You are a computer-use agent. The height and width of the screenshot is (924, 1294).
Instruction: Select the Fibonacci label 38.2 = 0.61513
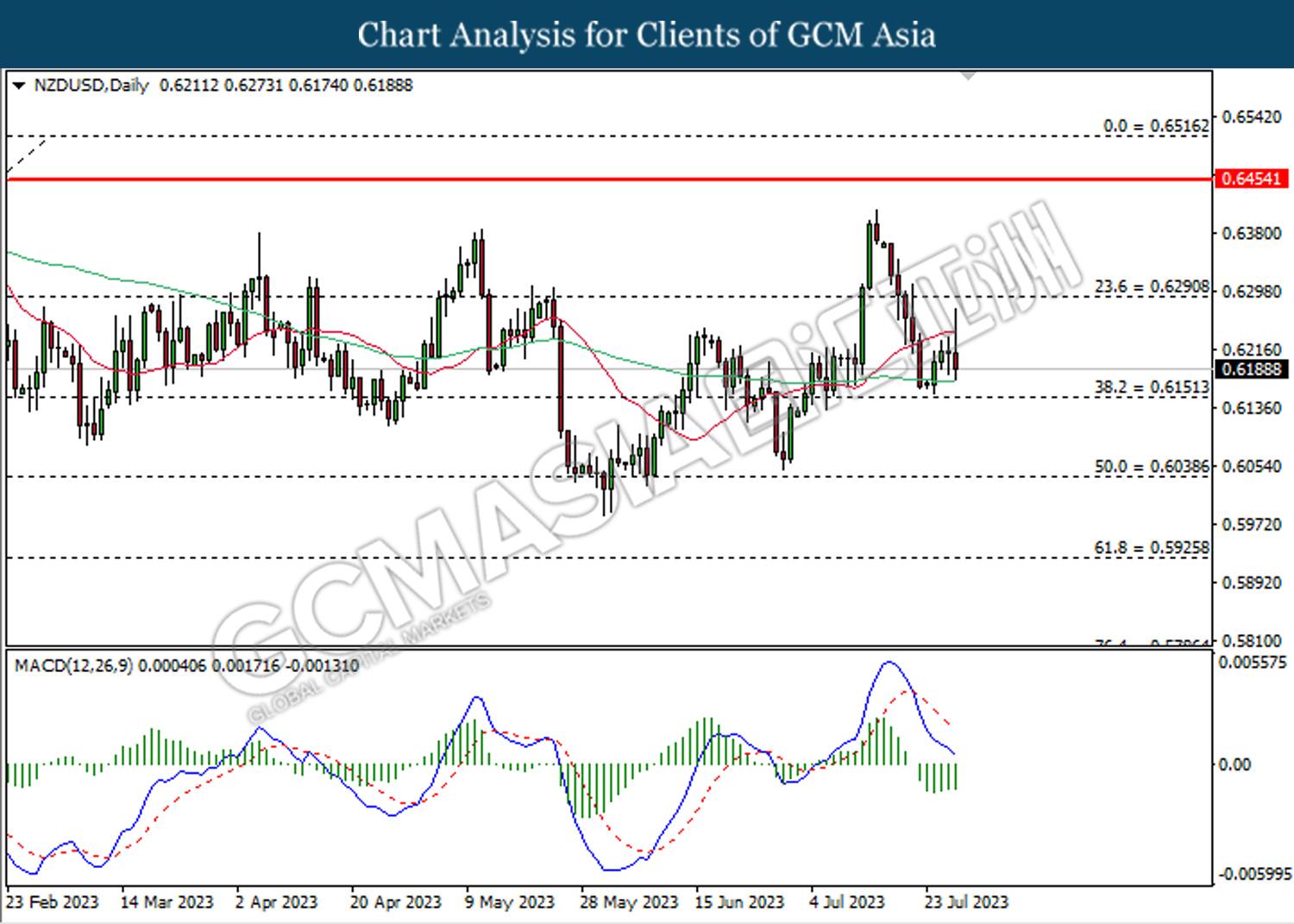pyautogui.click(x=1152, y=387)
